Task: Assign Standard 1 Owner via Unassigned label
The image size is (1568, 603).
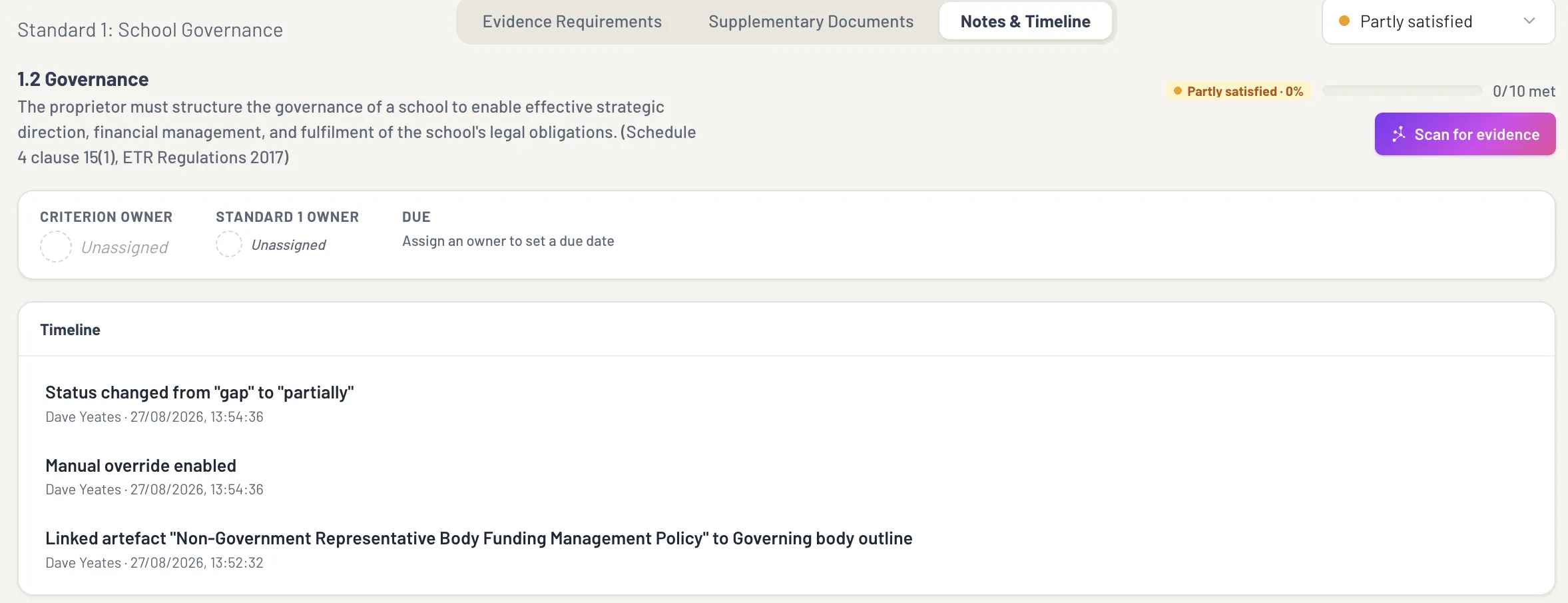Action: pyautogui.click(x=288, y=245)
